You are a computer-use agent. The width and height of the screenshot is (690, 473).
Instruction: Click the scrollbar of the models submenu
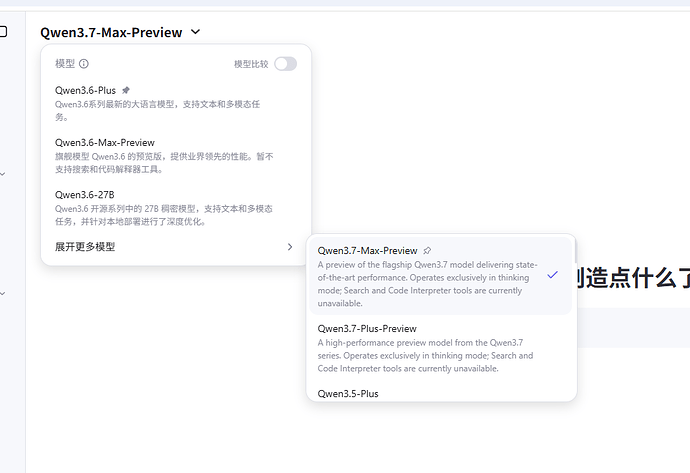575,253
